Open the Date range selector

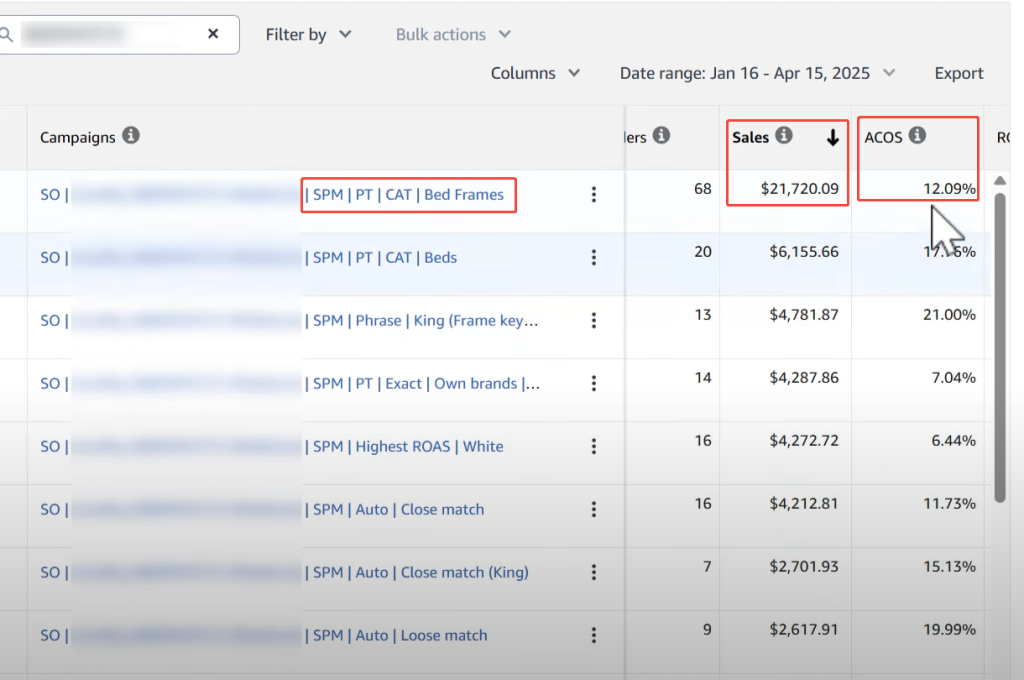click(x=757, y=73)
